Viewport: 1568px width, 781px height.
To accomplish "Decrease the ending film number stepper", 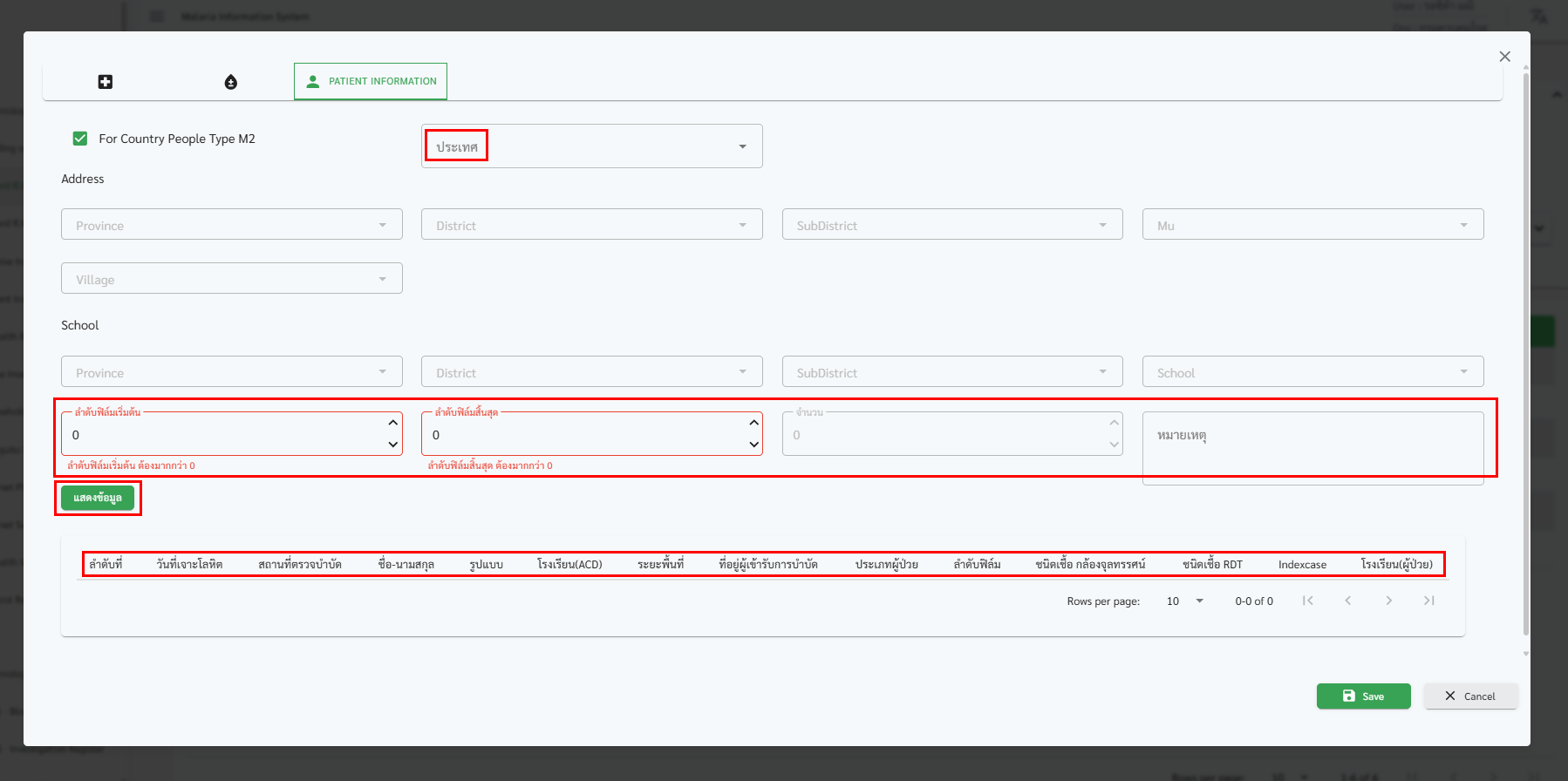I will tap(753, 445).
